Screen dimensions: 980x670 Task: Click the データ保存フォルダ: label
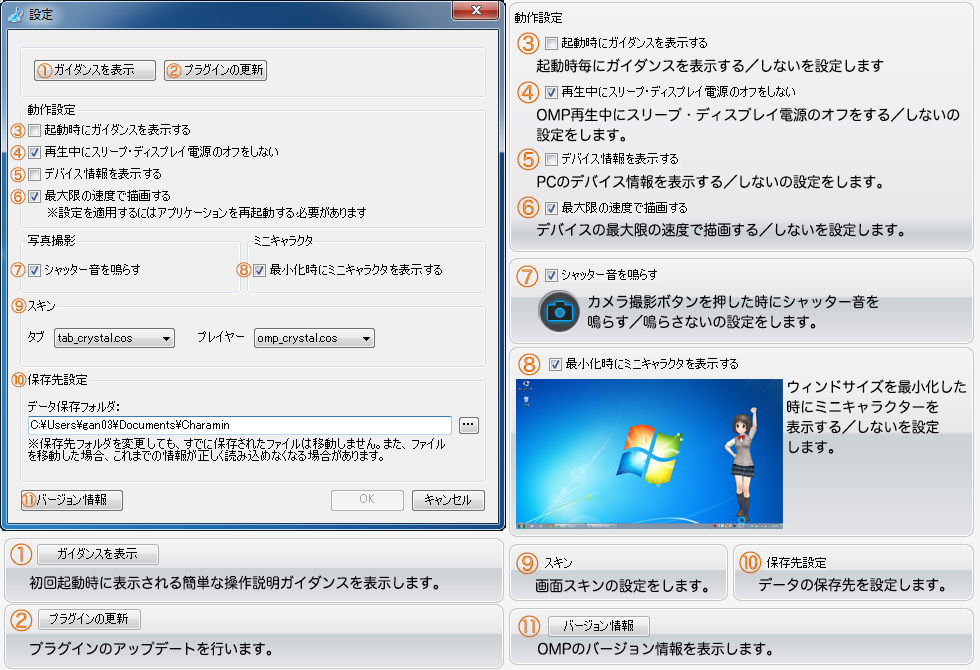[74, 407]
